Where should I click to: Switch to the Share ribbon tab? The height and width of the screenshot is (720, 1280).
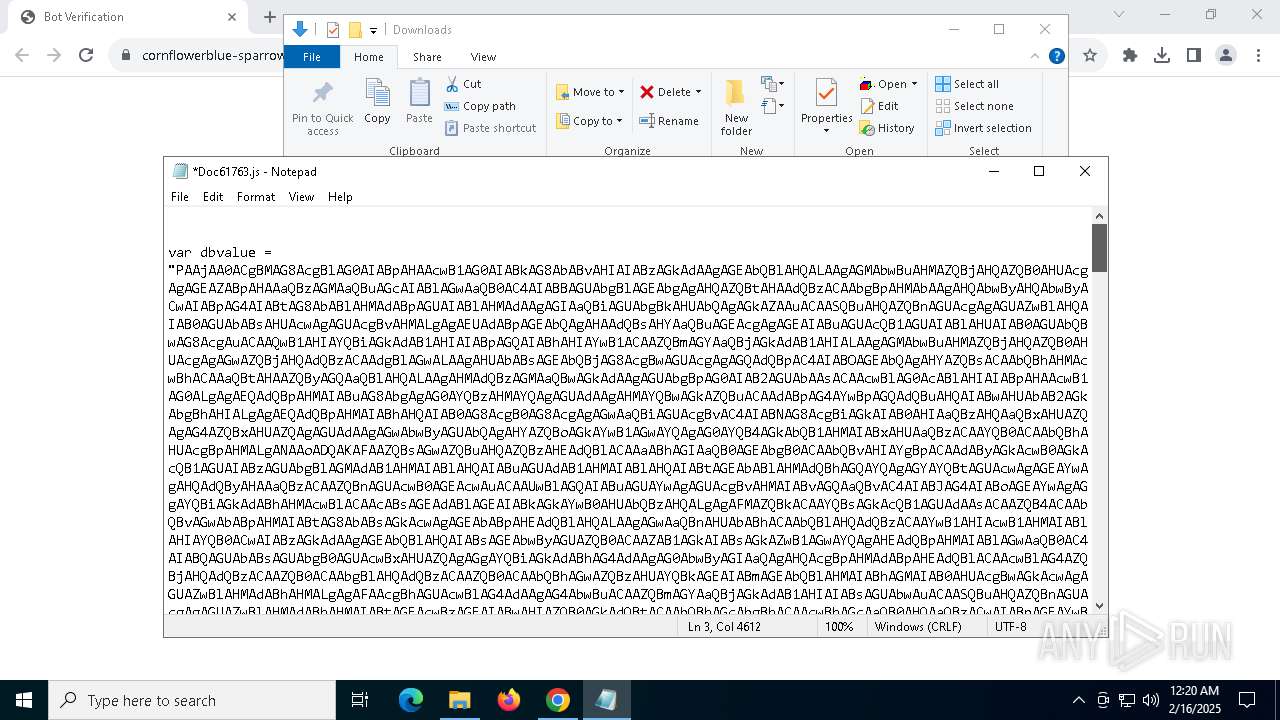point(427,57)
